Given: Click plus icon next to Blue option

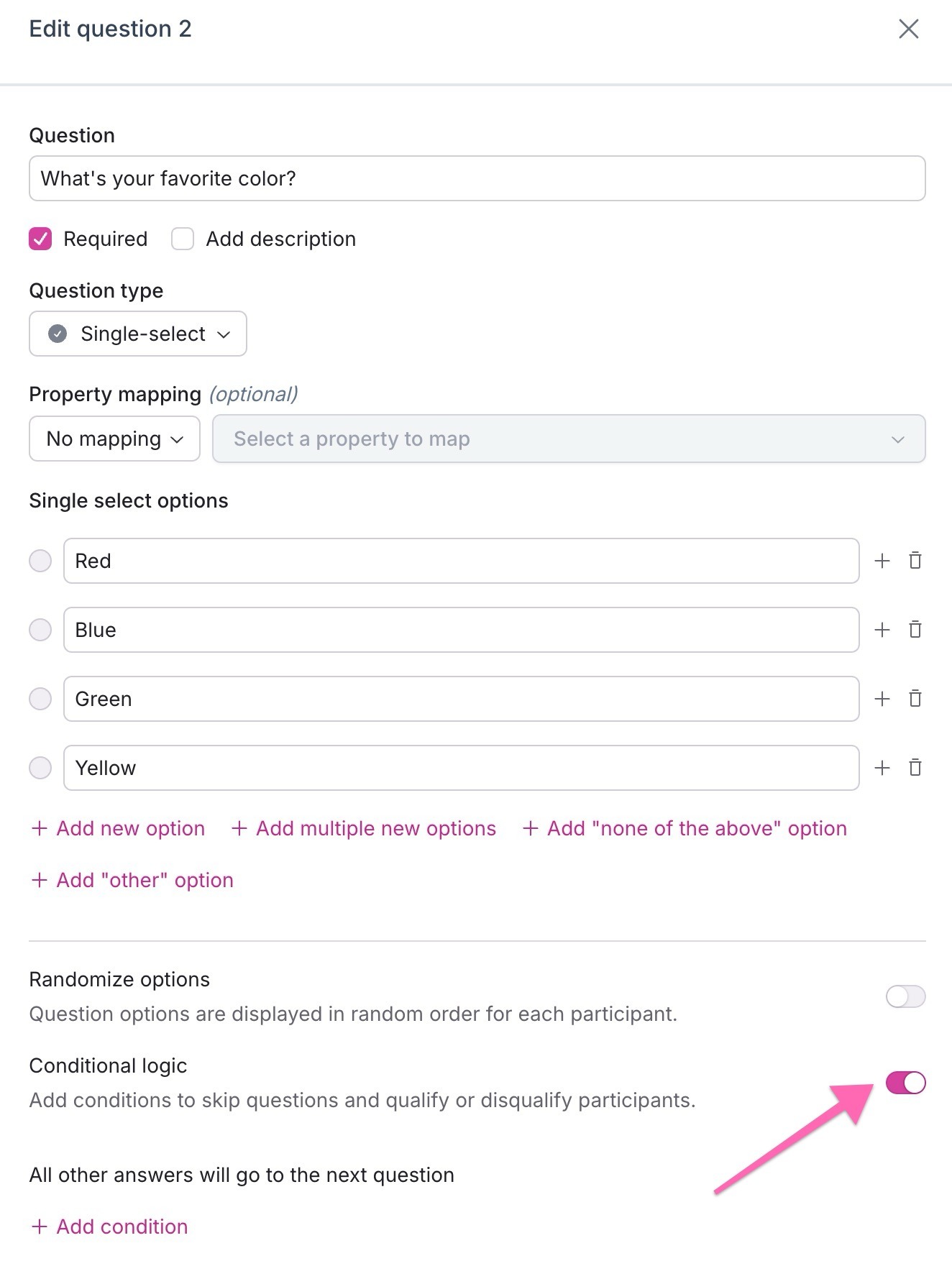Looking at the screenshot, I should [882, 630].
